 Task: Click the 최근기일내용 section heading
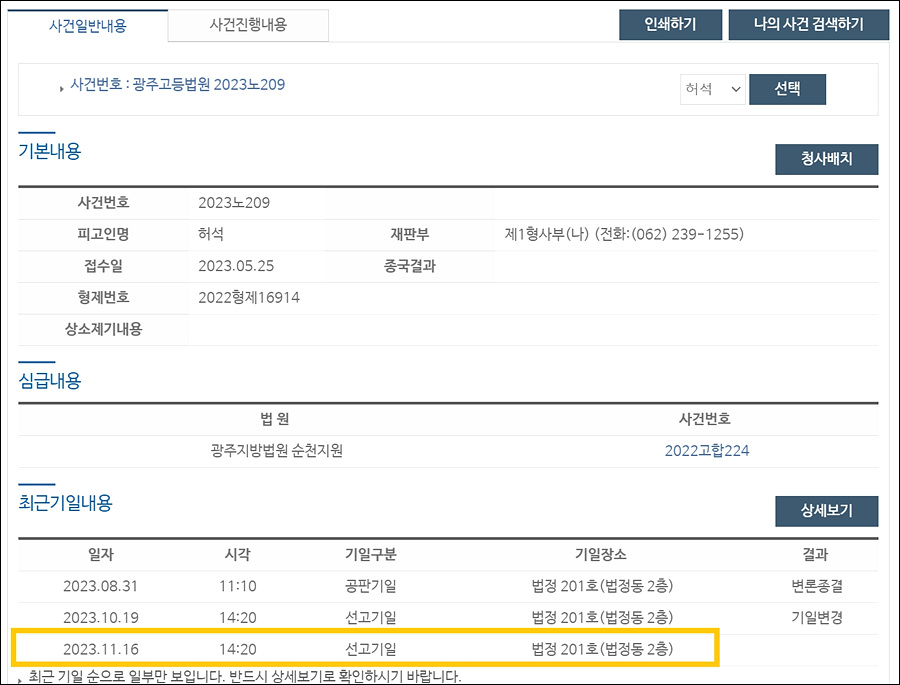(65, 503)
